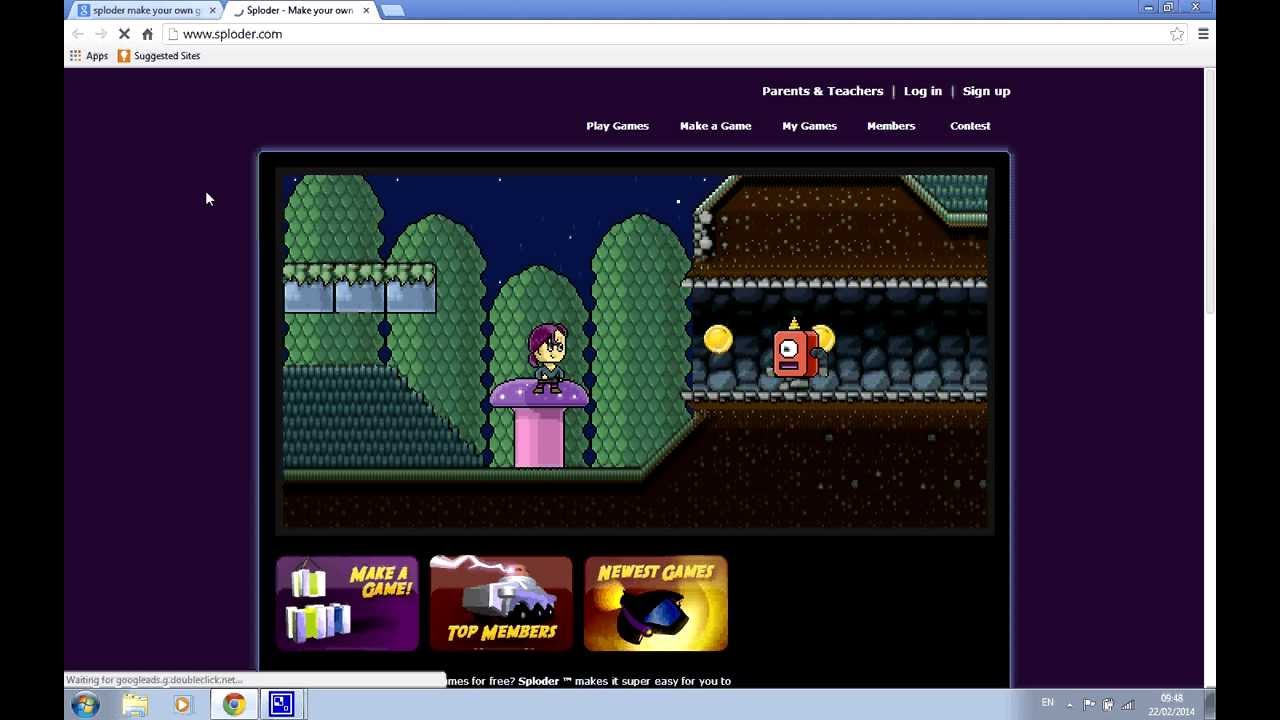Show hidden system tray icons
The image size is (1280, 720).
pyautogui.click(x=1069, y=705)
